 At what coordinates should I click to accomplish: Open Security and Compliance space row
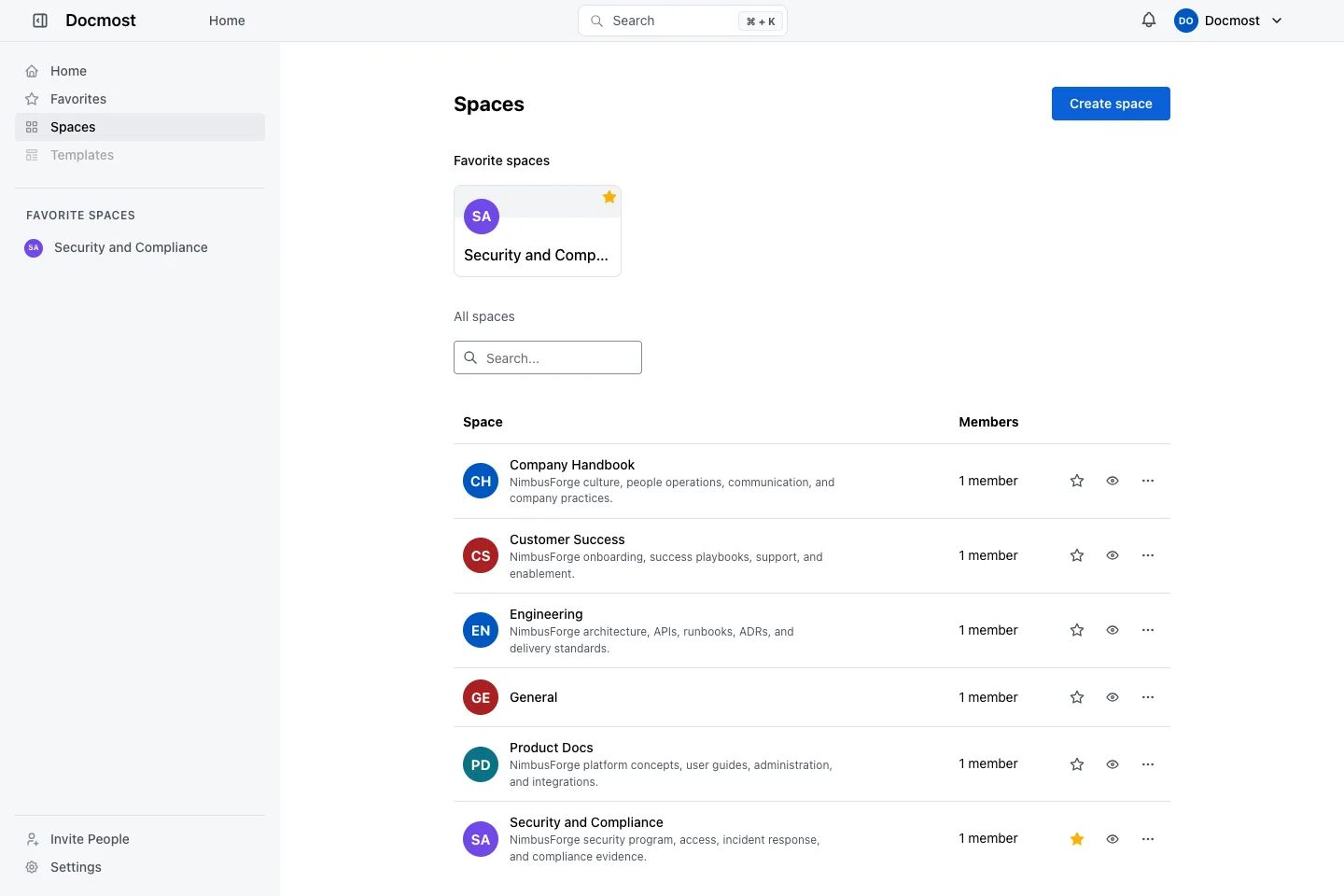pos(586,822)
